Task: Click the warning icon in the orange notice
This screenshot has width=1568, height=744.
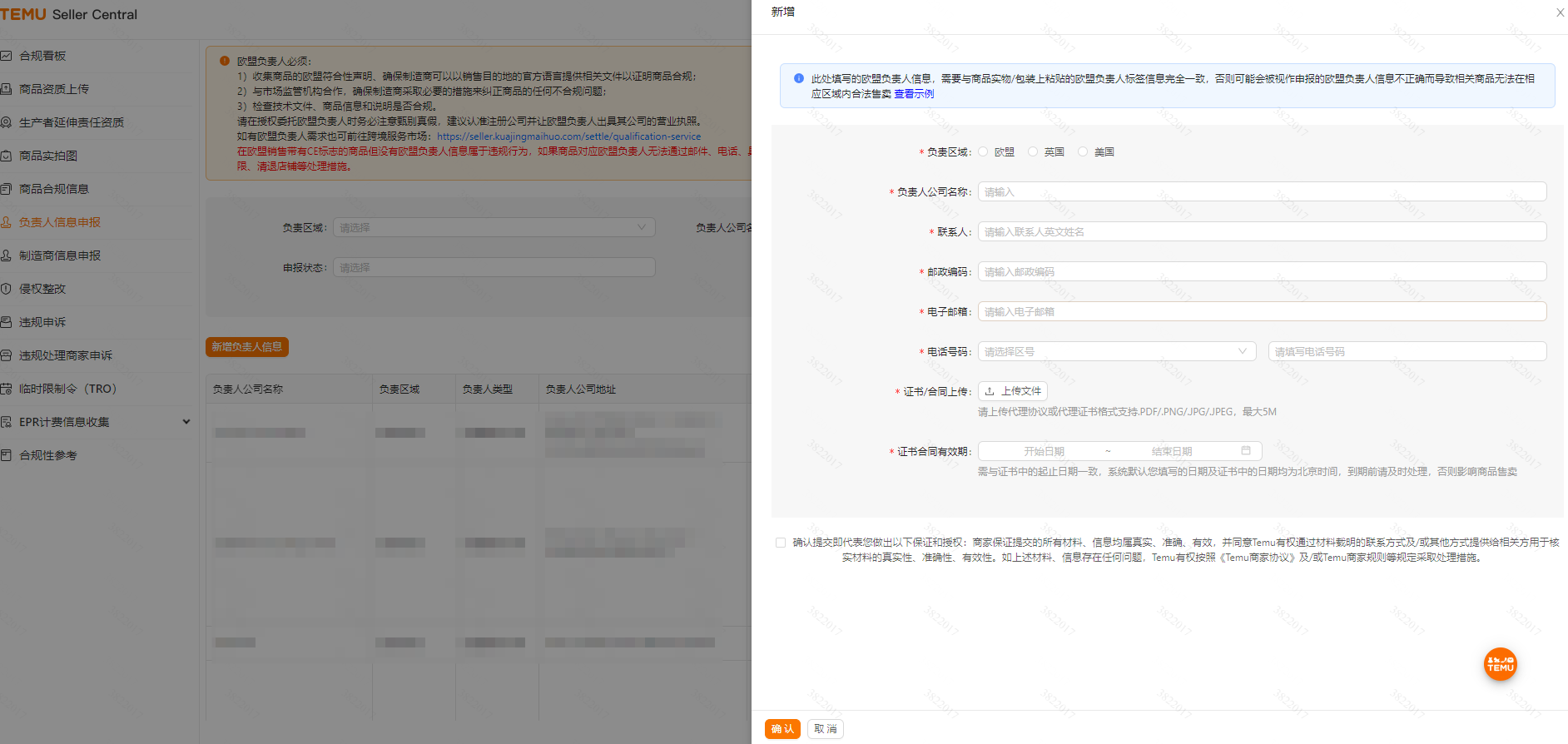Action: point(225,61)
